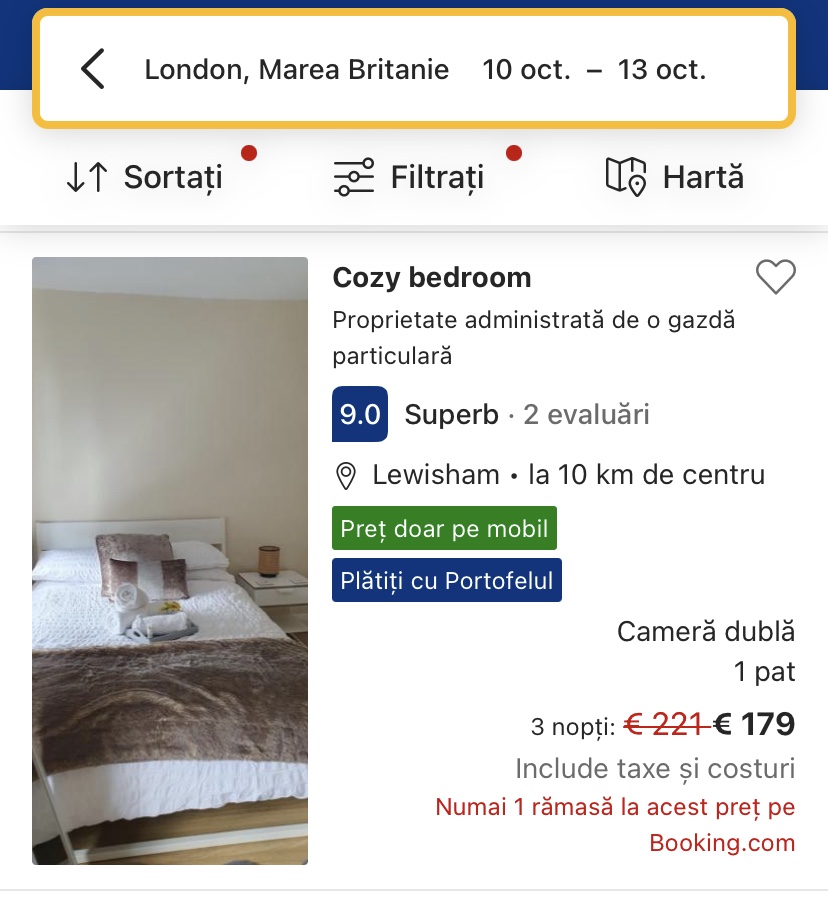Switch to Hartă map view

tap(703, 177)
